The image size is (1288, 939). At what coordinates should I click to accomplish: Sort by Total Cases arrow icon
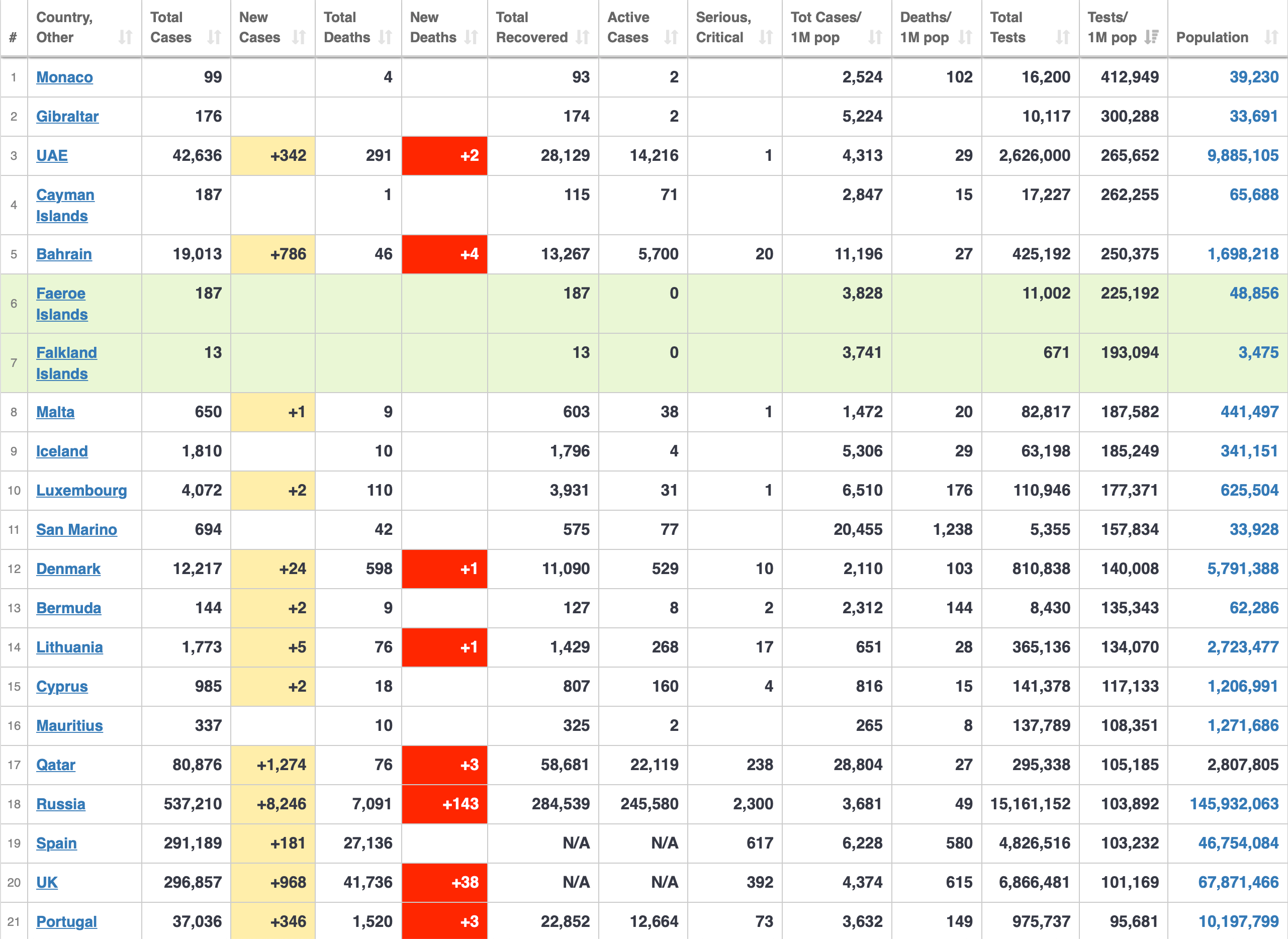coord(214,38)
